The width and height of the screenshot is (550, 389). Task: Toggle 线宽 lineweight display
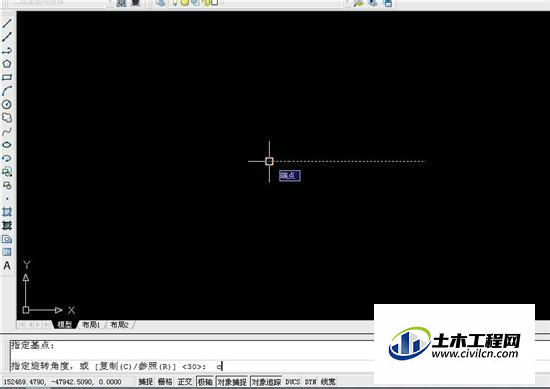(x=328, y=381)
